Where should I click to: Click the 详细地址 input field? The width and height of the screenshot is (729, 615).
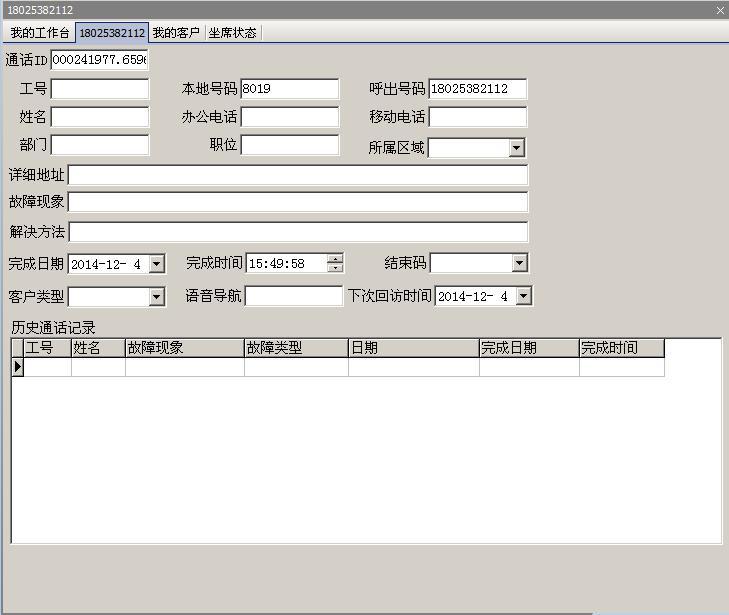(297, 176)
